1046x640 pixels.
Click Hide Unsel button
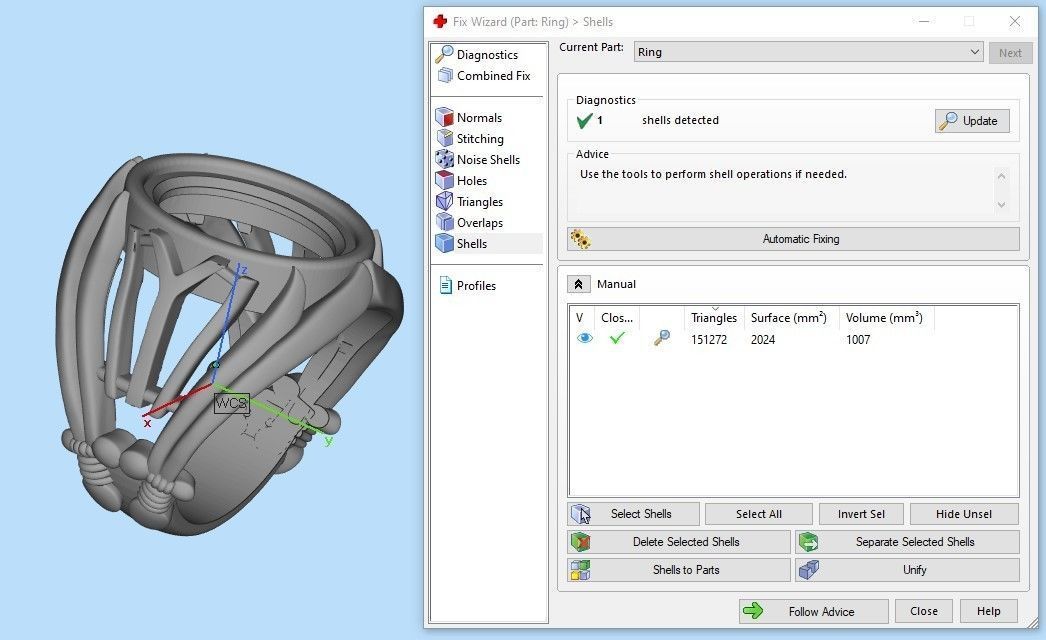[x=964, y=514]
